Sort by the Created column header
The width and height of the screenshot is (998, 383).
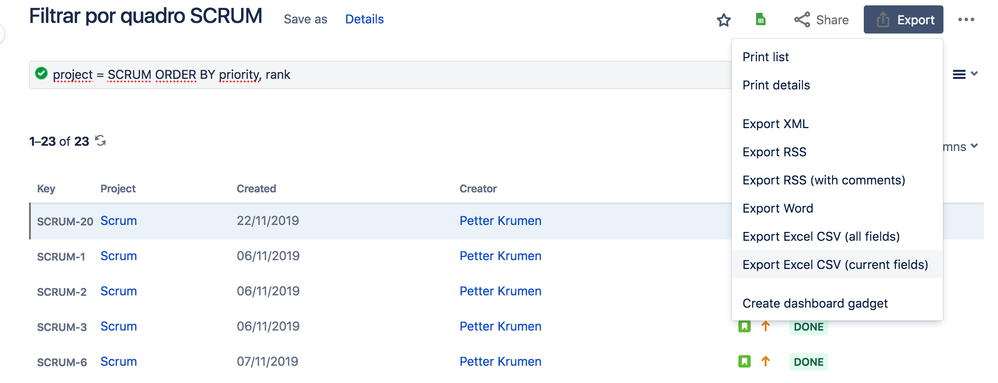click(x=256, y=189)
